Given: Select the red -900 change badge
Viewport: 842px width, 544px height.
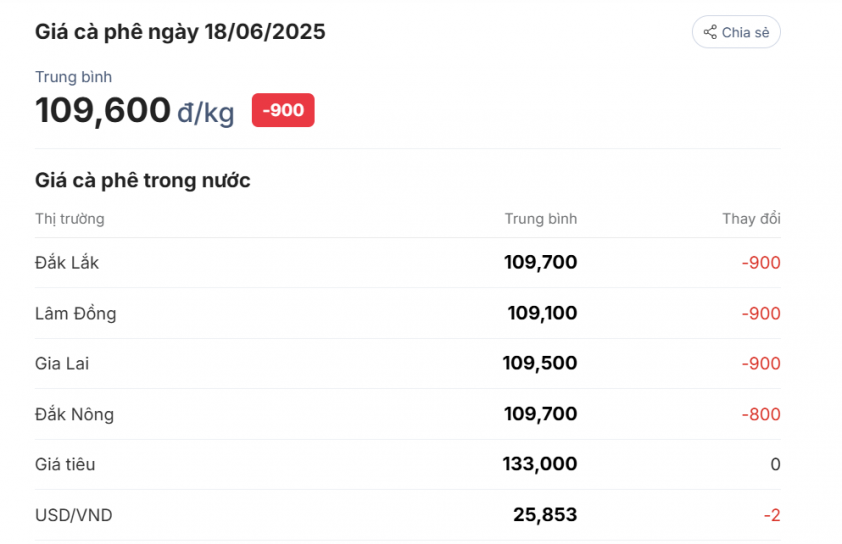Looking at the screenshot, I should tap(283, 110).
